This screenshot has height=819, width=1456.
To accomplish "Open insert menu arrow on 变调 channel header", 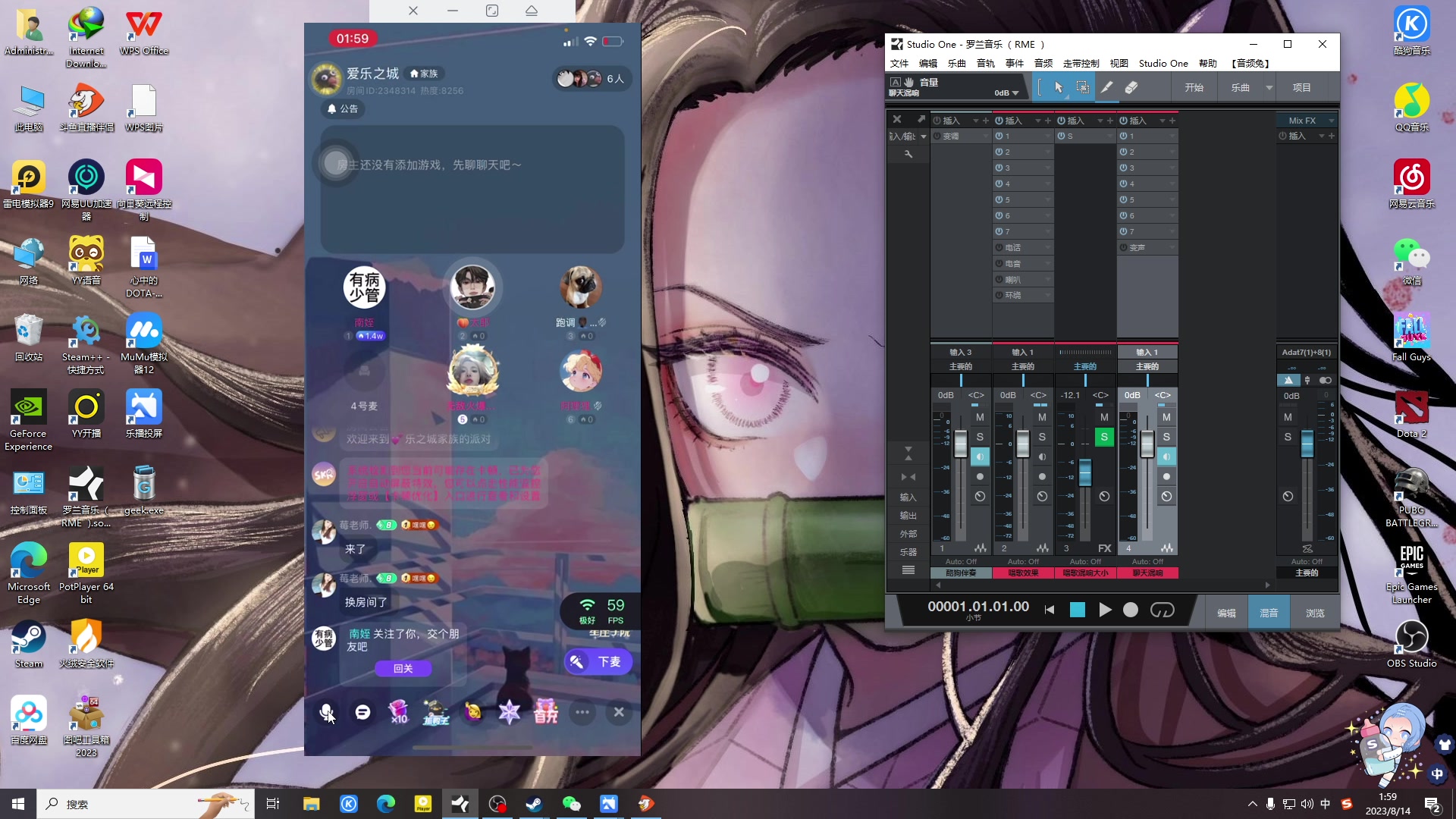I will pyautogui.click(x=975, y=121).
